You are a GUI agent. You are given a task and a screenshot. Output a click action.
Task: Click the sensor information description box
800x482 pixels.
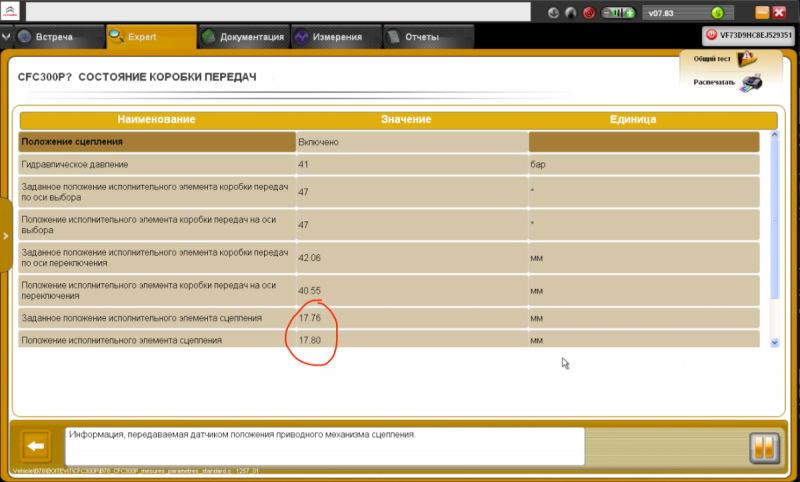325,446
